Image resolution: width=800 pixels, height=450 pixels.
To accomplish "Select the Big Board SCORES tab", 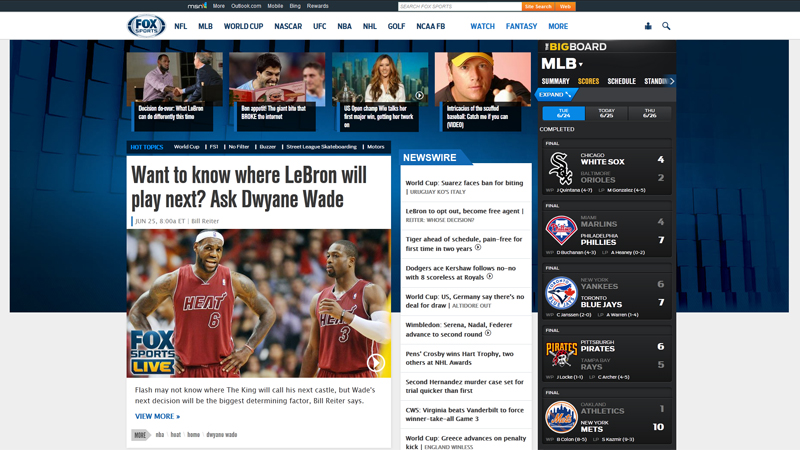I will point(588,81).
